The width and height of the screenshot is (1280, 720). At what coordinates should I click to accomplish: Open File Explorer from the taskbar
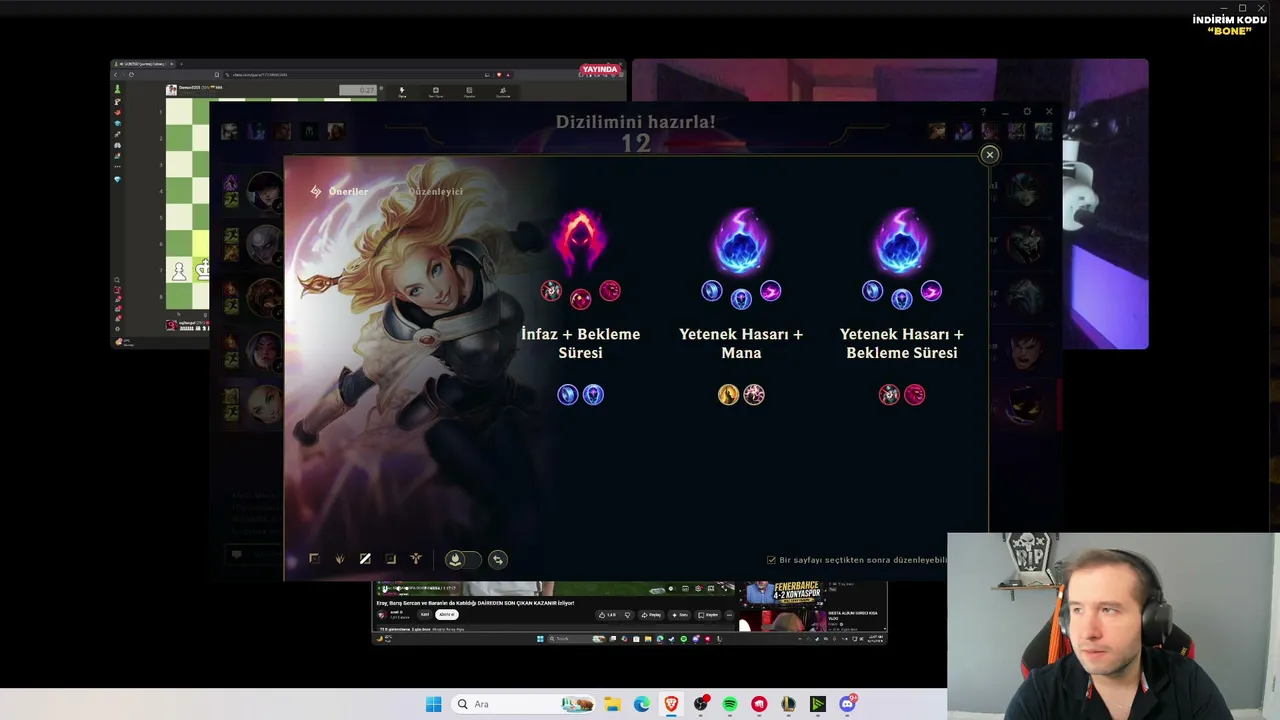612,704
